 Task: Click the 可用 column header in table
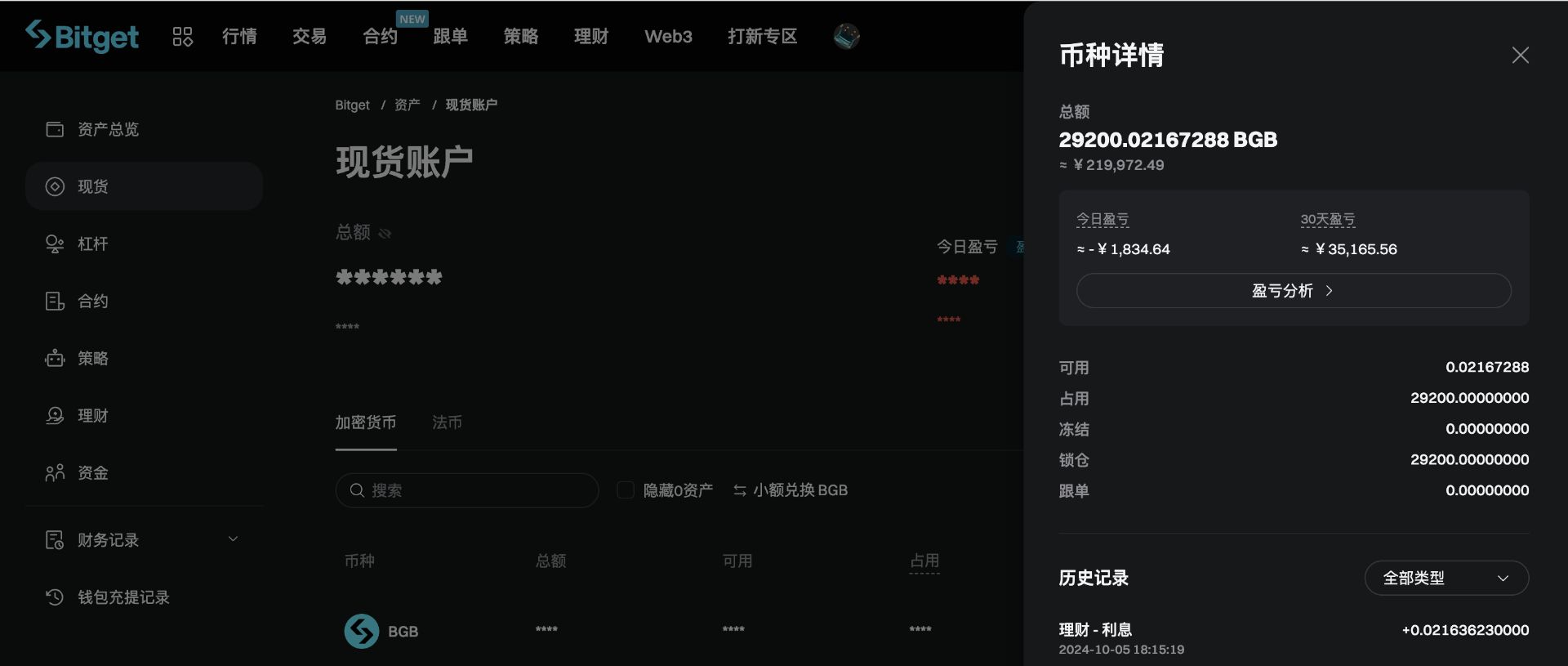pyautogui.click(x=737, y=561)
